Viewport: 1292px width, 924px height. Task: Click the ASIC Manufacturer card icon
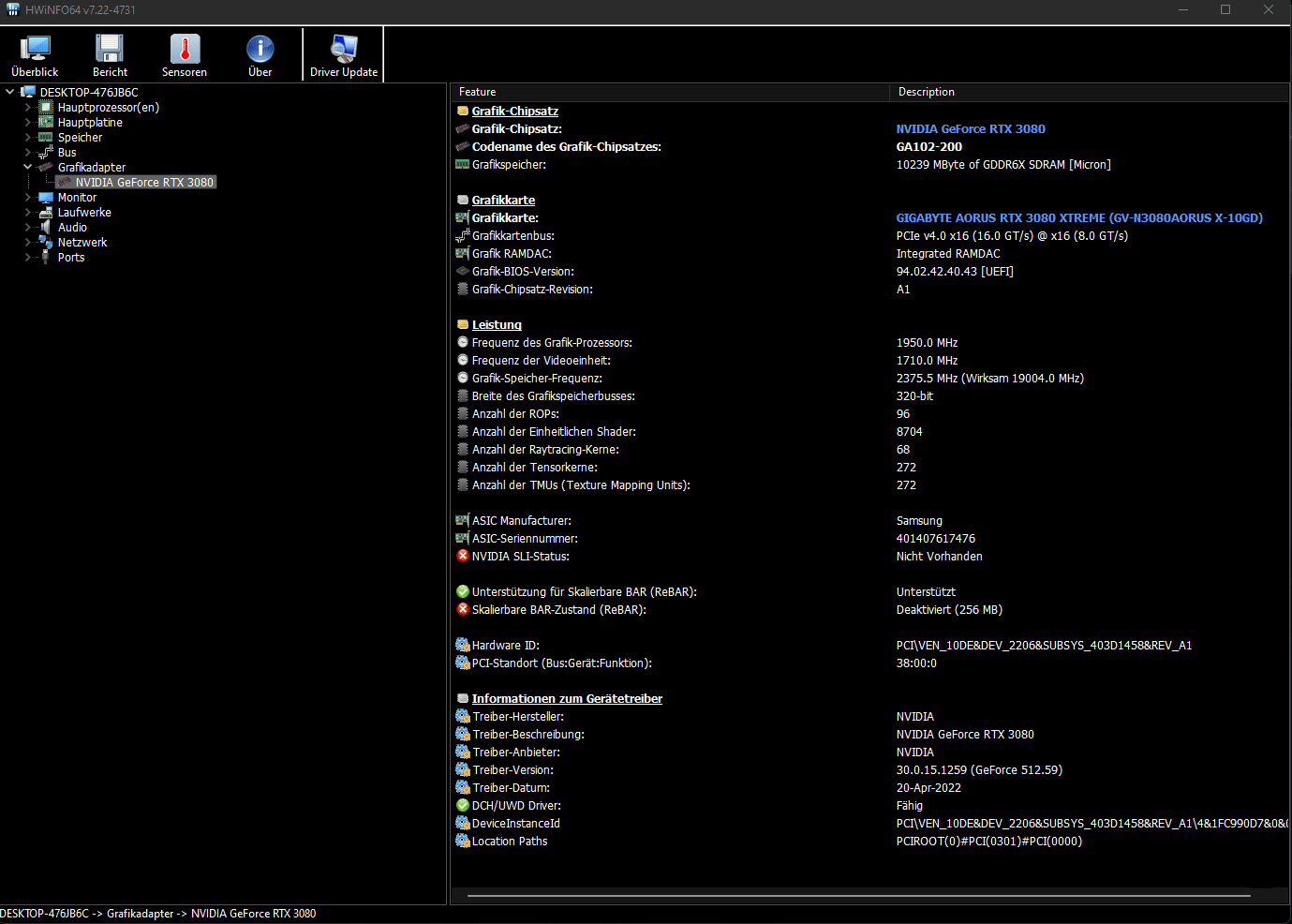pos(463,520)
